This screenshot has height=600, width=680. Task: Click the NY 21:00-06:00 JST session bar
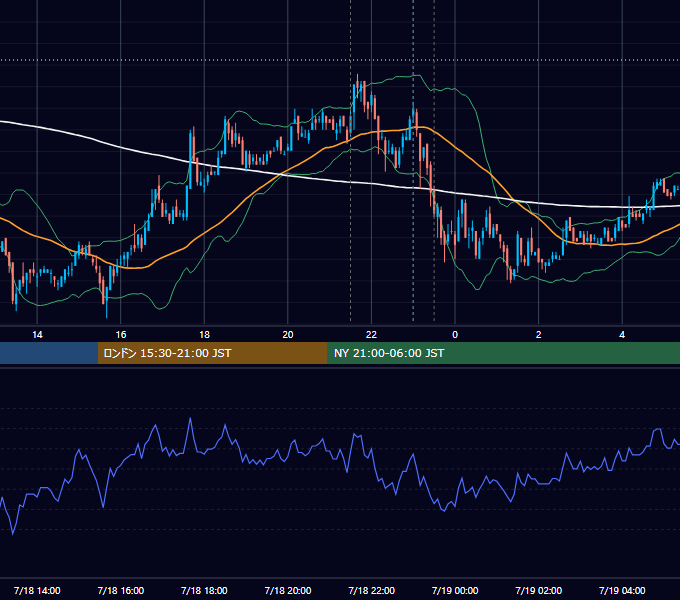coord(503,353)
